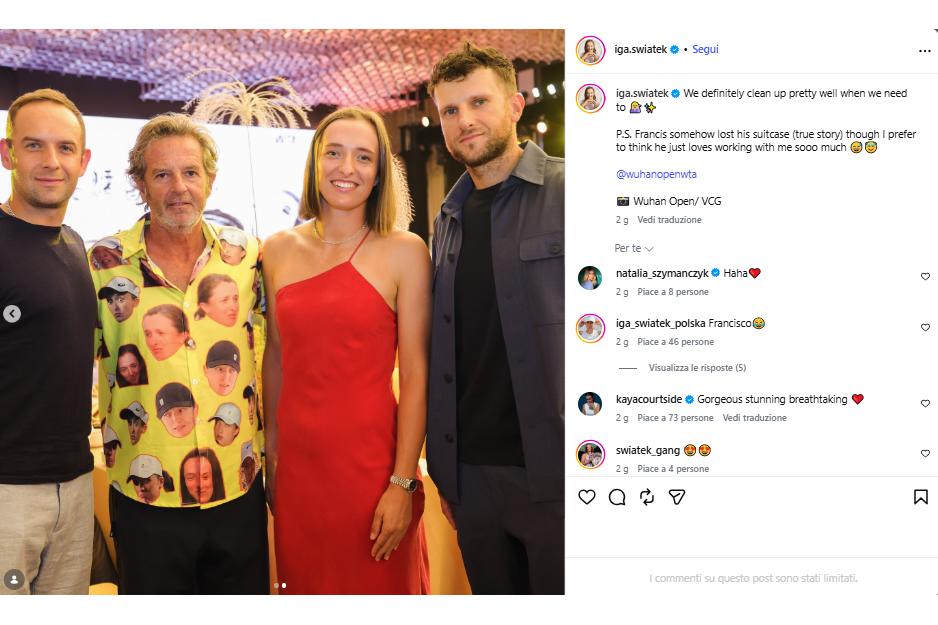Open iga.swiatek profile avatar in header
Viewport: 938px width, 625px height.
click(x=590, y=50)
